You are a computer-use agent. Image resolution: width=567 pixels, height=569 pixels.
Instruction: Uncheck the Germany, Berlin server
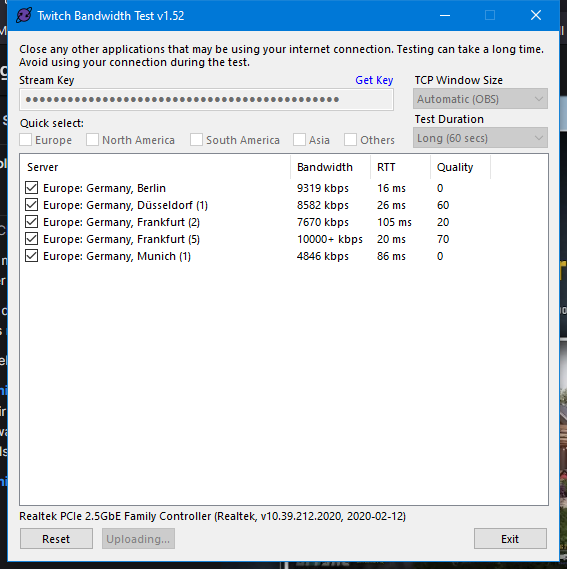pyautogui.click(x=32, y=188)
